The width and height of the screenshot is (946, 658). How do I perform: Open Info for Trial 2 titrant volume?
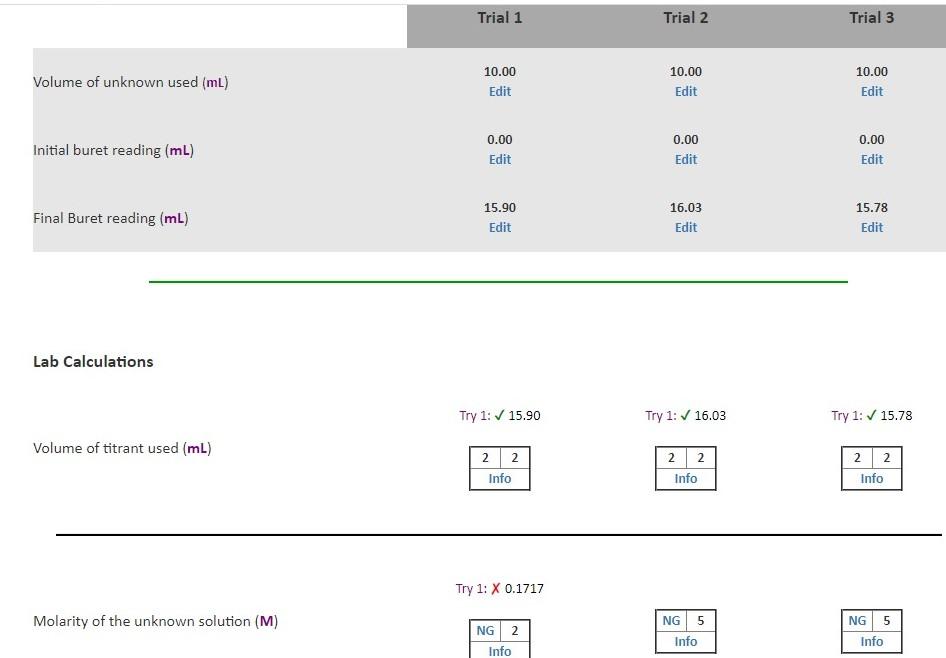(x=685, y=478)
